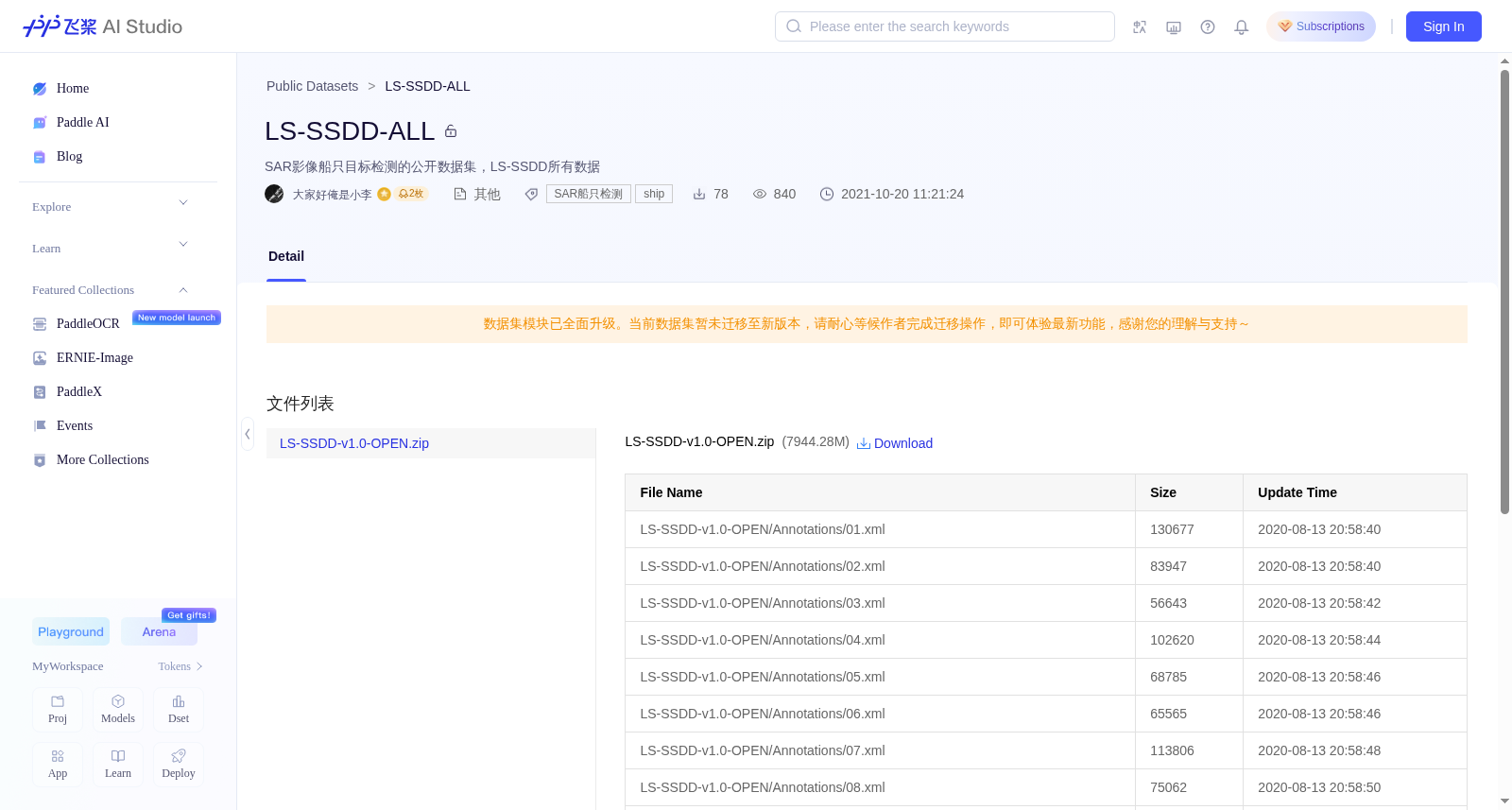Select row Annotations/01.xml
Viewport: 1512px width, 810px height.
click(x=1046, y=529)
